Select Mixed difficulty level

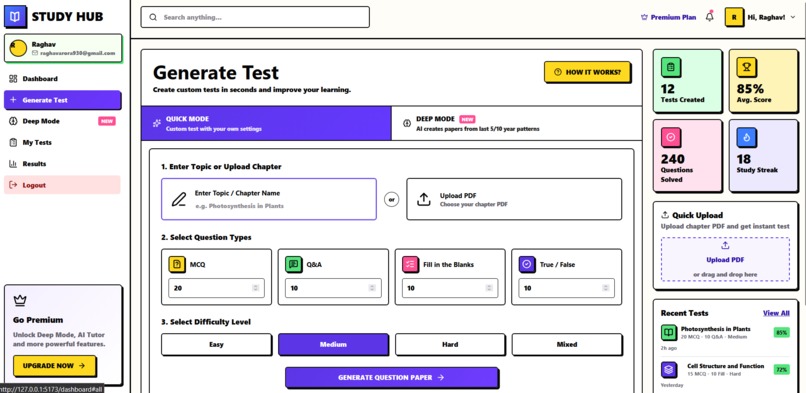point(566,344)
